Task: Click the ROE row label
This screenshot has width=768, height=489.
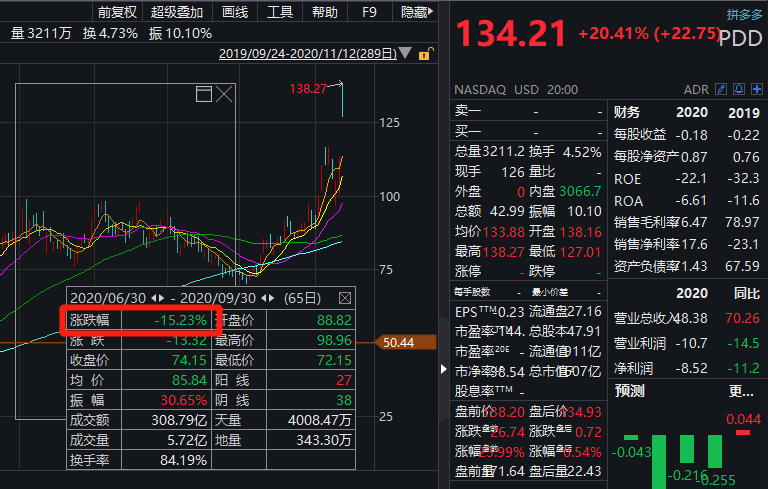Action: [x=627, y=179]
